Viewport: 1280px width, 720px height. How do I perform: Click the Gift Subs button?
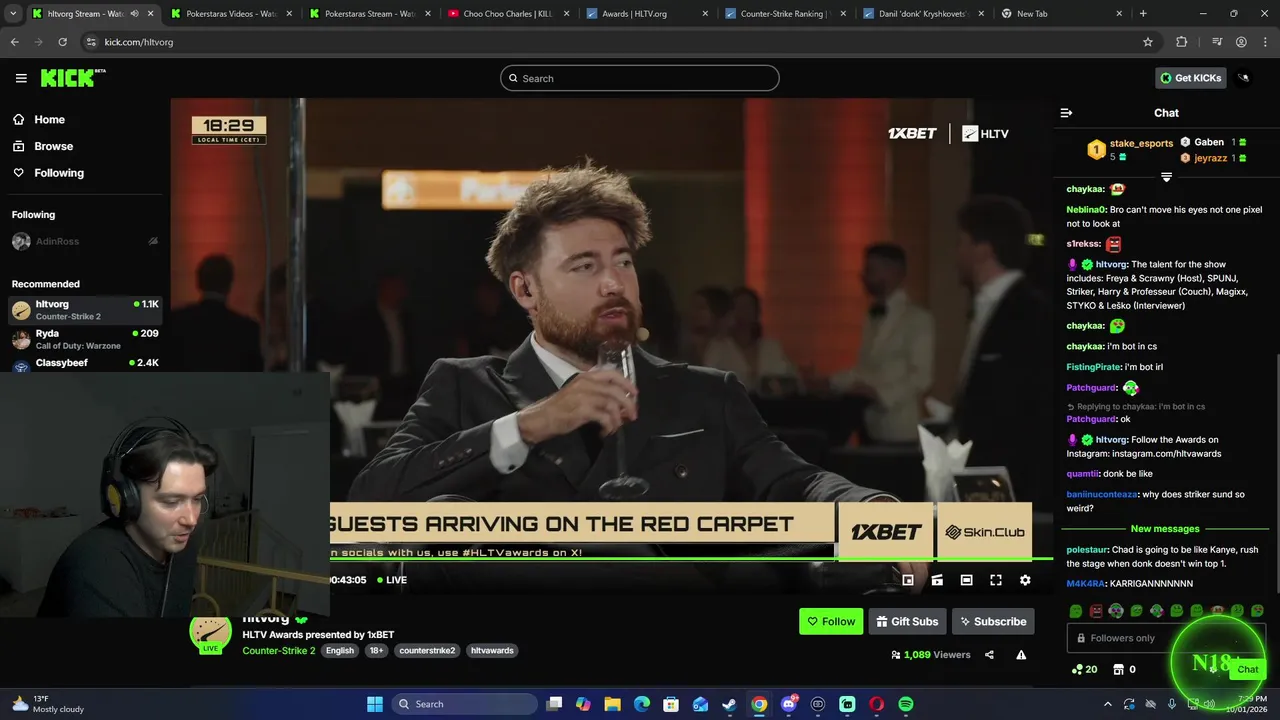coord(907,621)
